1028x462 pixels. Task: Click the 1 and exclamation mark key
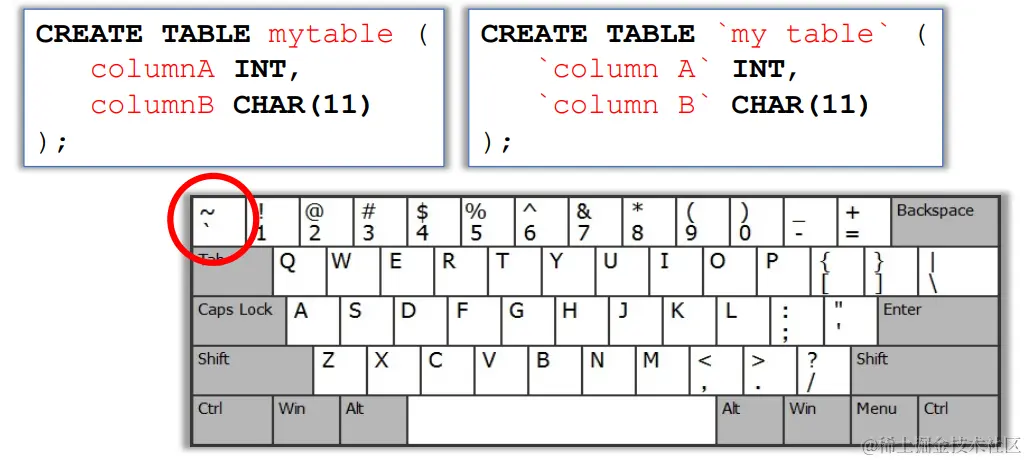[273, 221]
